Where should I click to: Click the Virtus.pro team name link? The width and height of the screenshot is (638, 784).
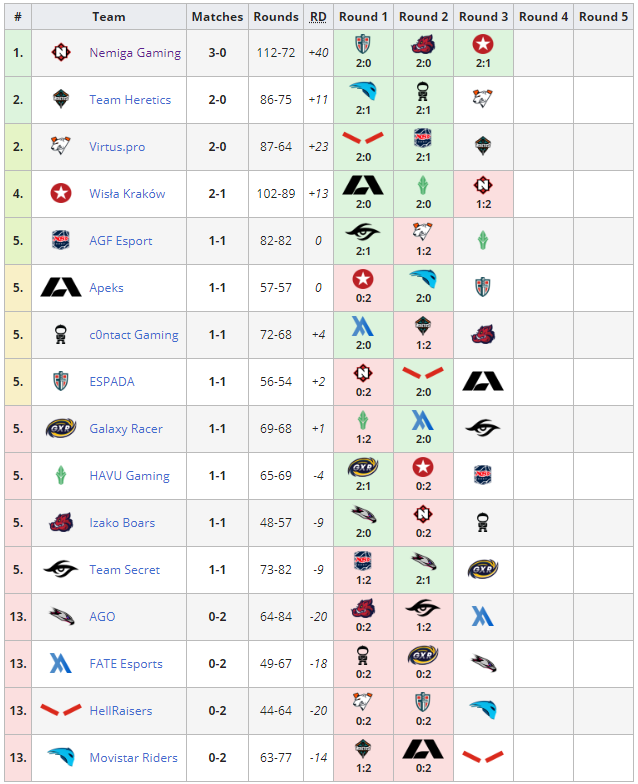click(x=117, y=147)
